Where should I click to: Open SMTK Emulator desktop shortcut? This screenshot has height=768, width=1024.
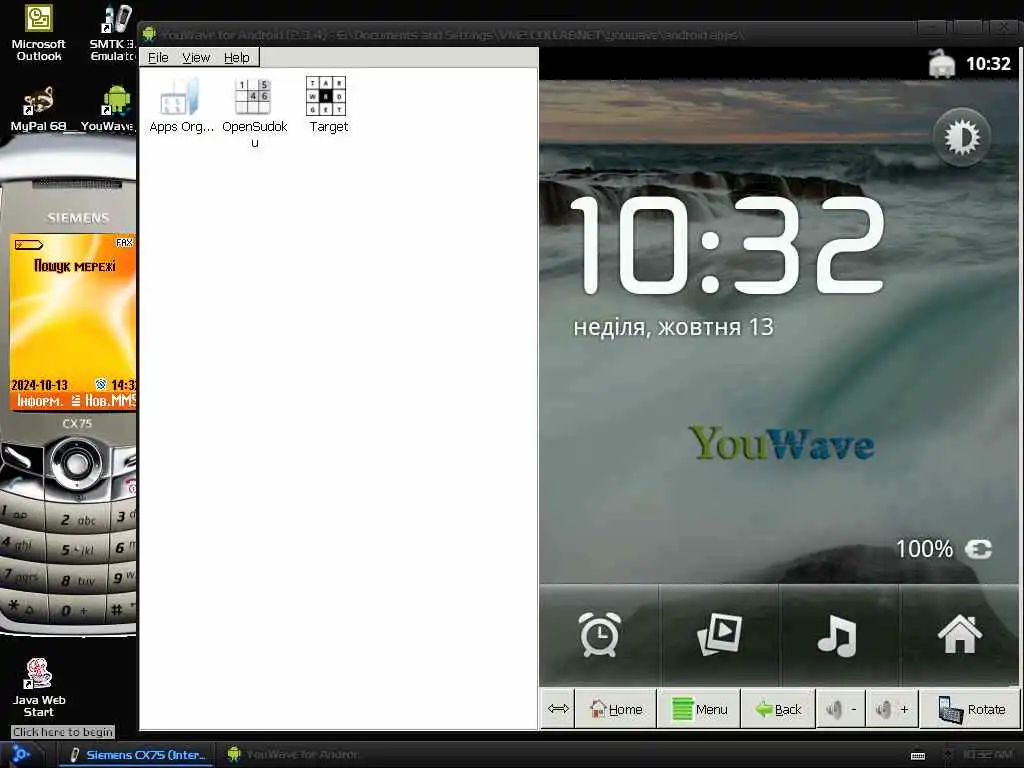click(x=113, y=33)
